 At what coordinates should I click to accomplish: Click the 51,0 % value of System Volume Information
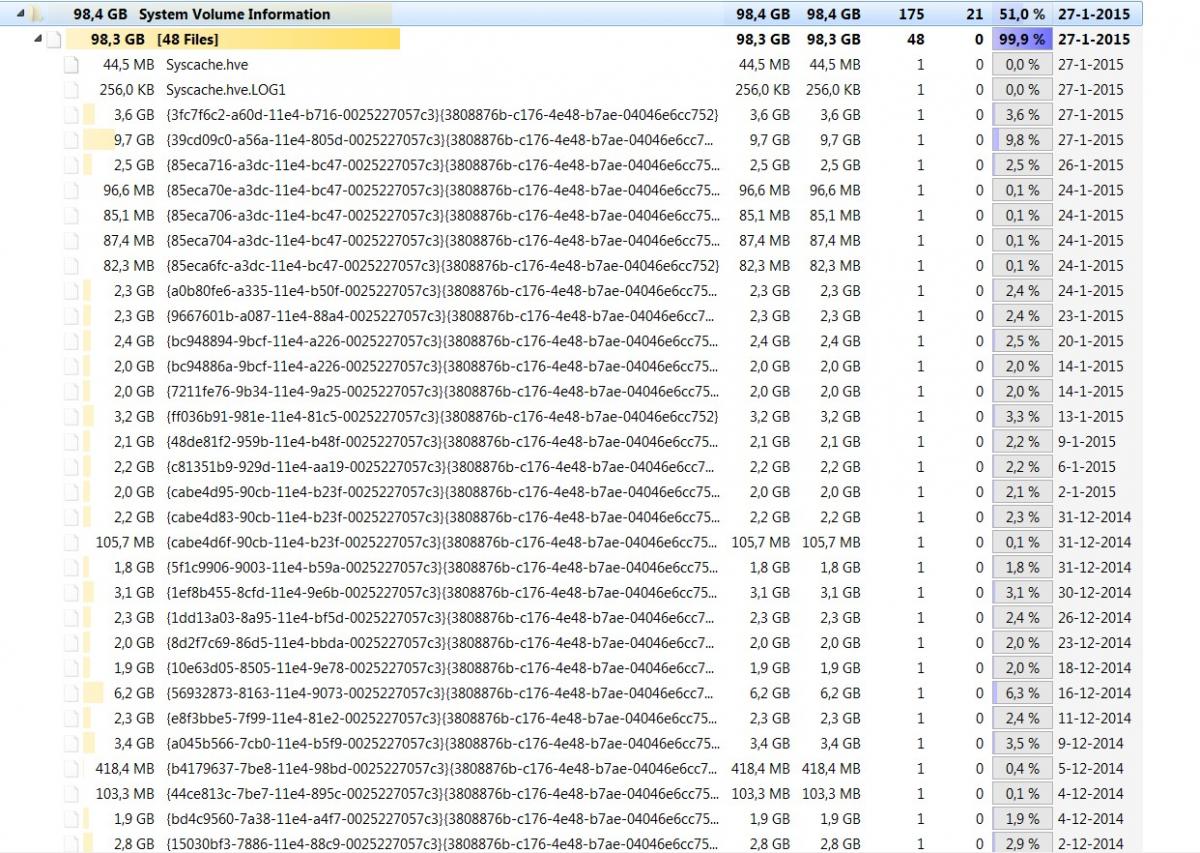(1021, 14)
